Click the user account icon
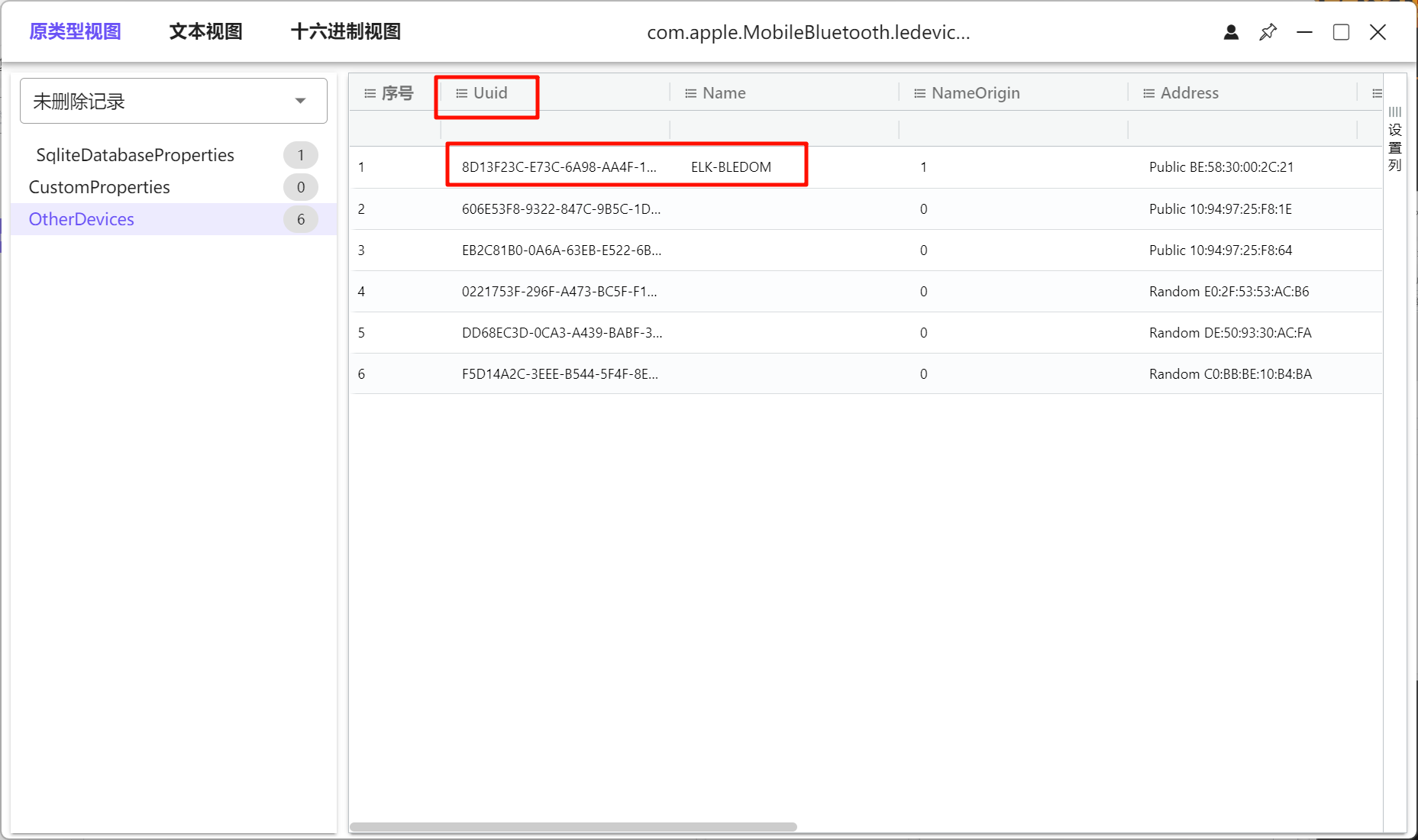This screenshot has height=840, width=1418. [x=1231, y=32]
